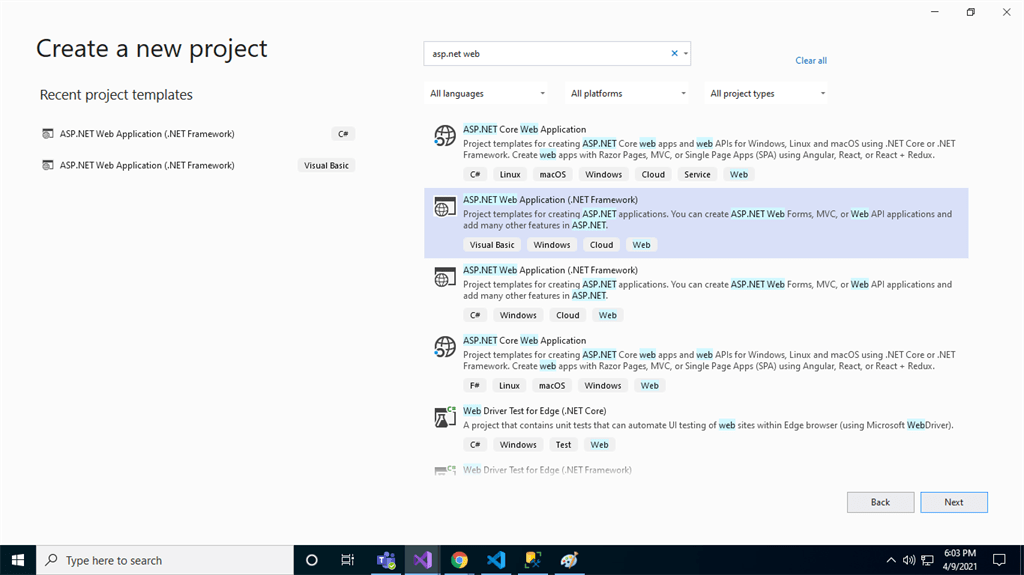The height and width of the screenshot is (575, 1024).
Task: Open the All platforms filter dropdown
Action: (628, 93)
